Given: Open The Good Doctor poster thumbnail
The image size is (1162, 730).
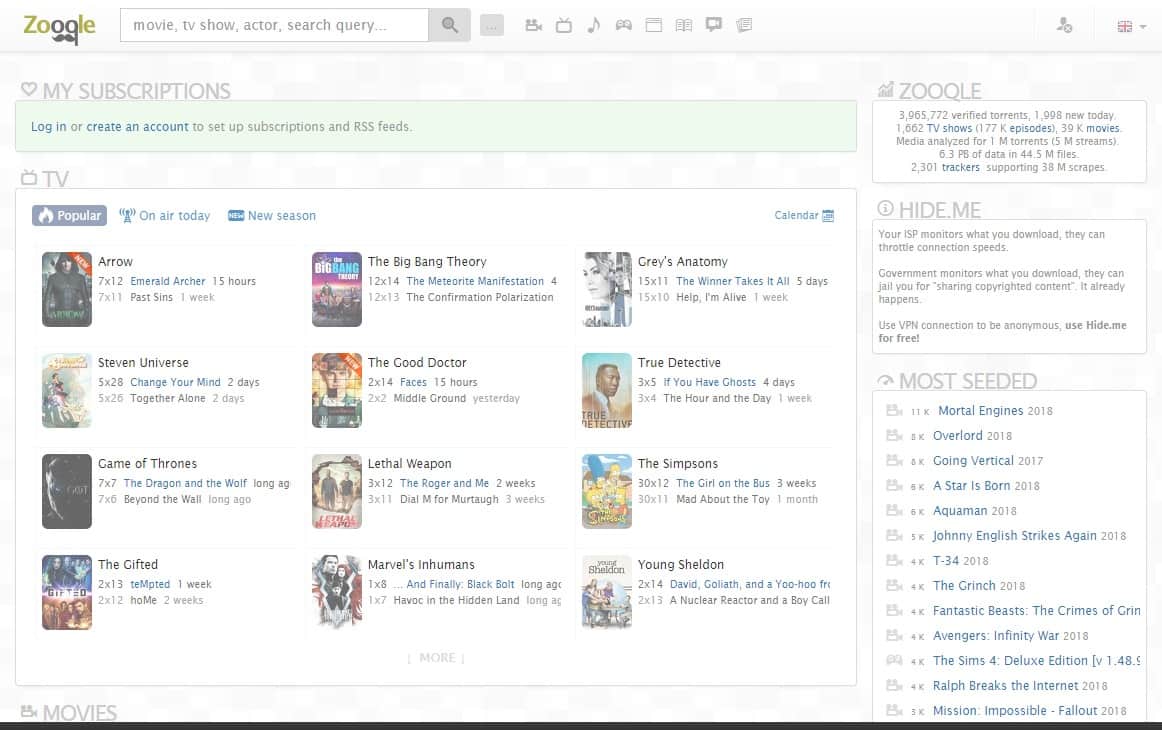Looking at the screenshot, I should pos(336,391).
